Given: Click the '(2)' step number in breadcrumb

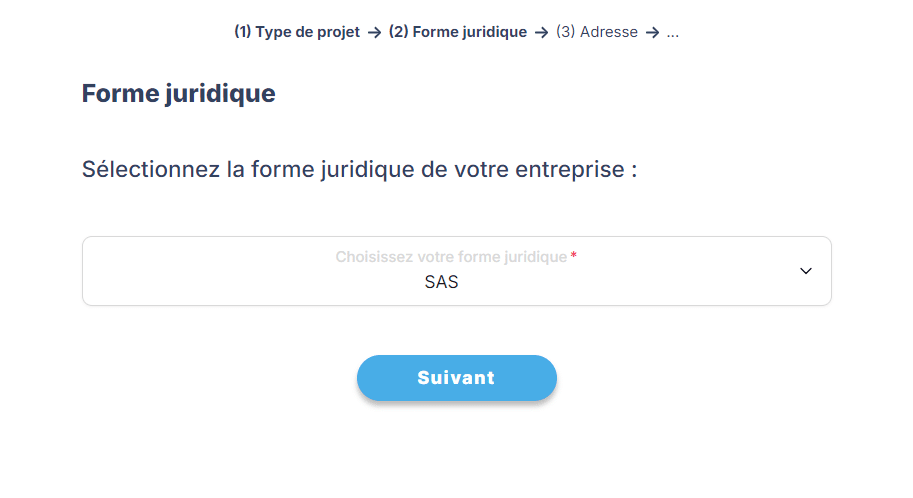Looking at the screenshot, I should point(398,32).
